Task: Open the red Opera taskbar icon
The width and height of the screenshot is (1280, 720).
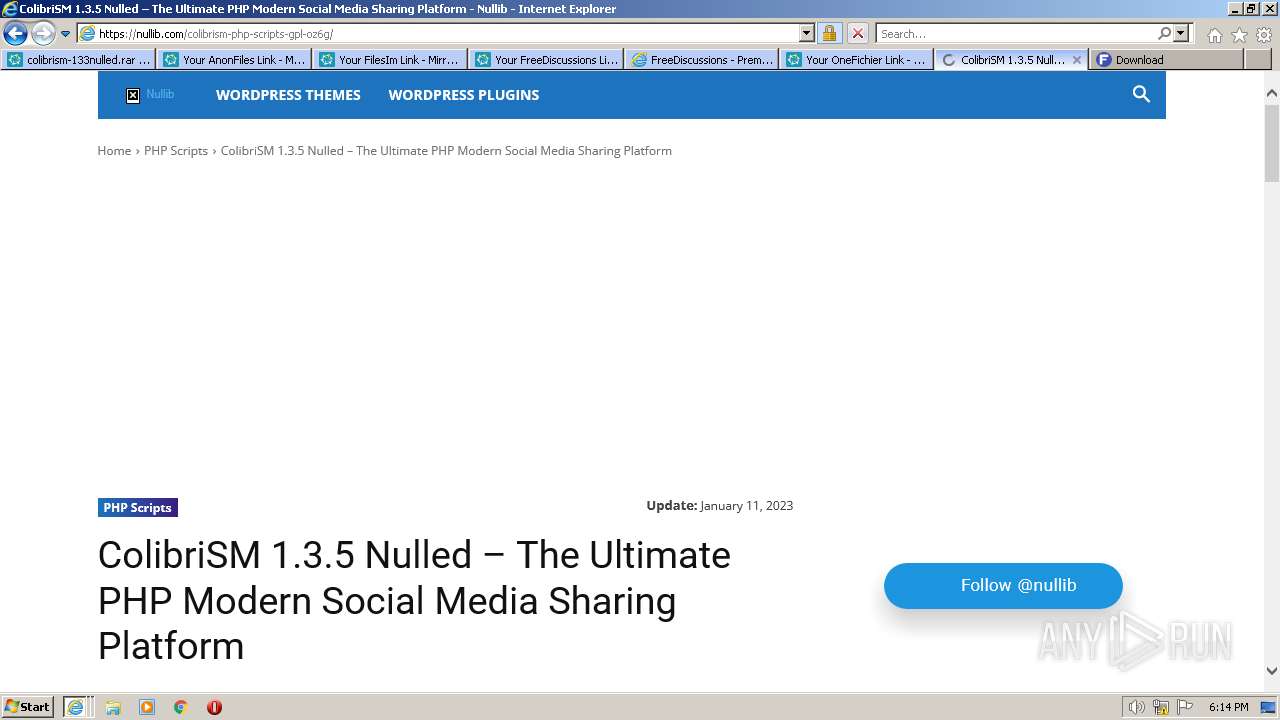Action: 214,707
